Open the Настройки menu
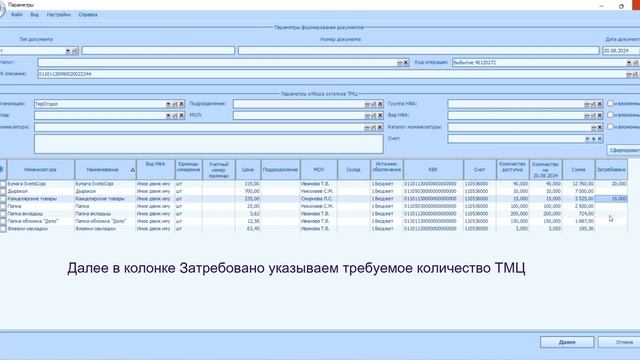This screenshot has height=360, width=640. pyautogui.click(x=58, y=15)
